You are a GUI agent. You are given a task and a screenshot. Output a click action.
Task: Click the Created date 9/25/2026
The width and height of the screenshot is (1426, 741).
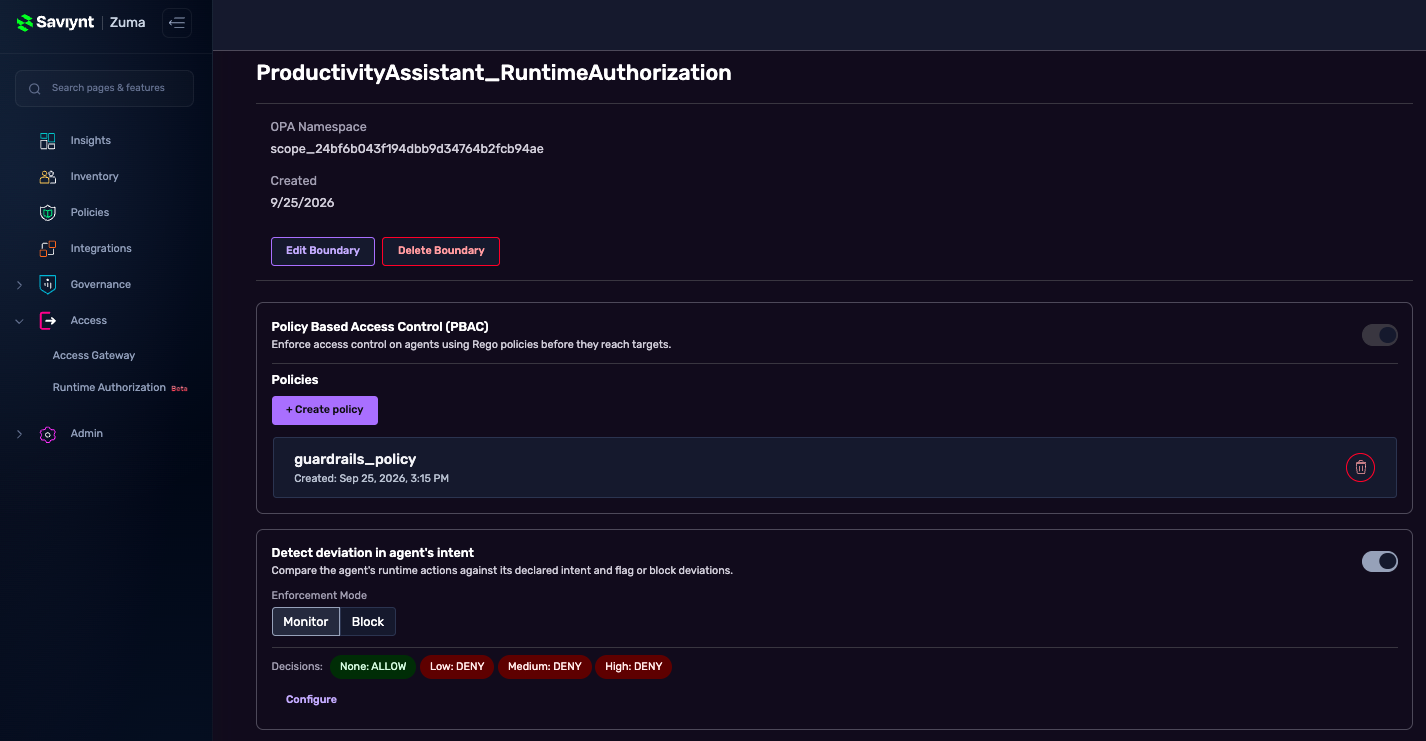[x=302, y=203]
